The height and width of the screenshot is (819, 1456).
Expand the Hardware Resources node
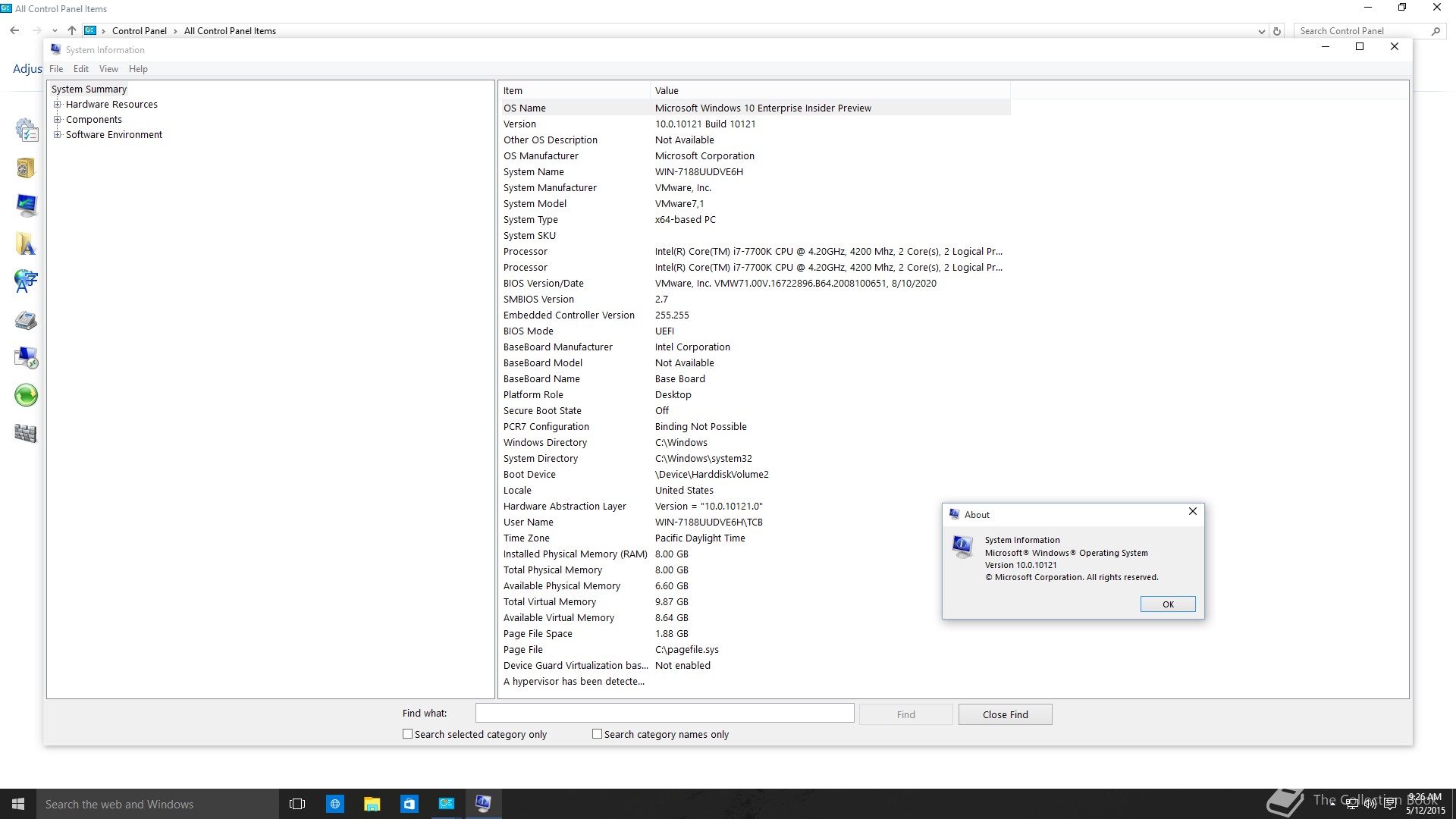coord(57,104)
